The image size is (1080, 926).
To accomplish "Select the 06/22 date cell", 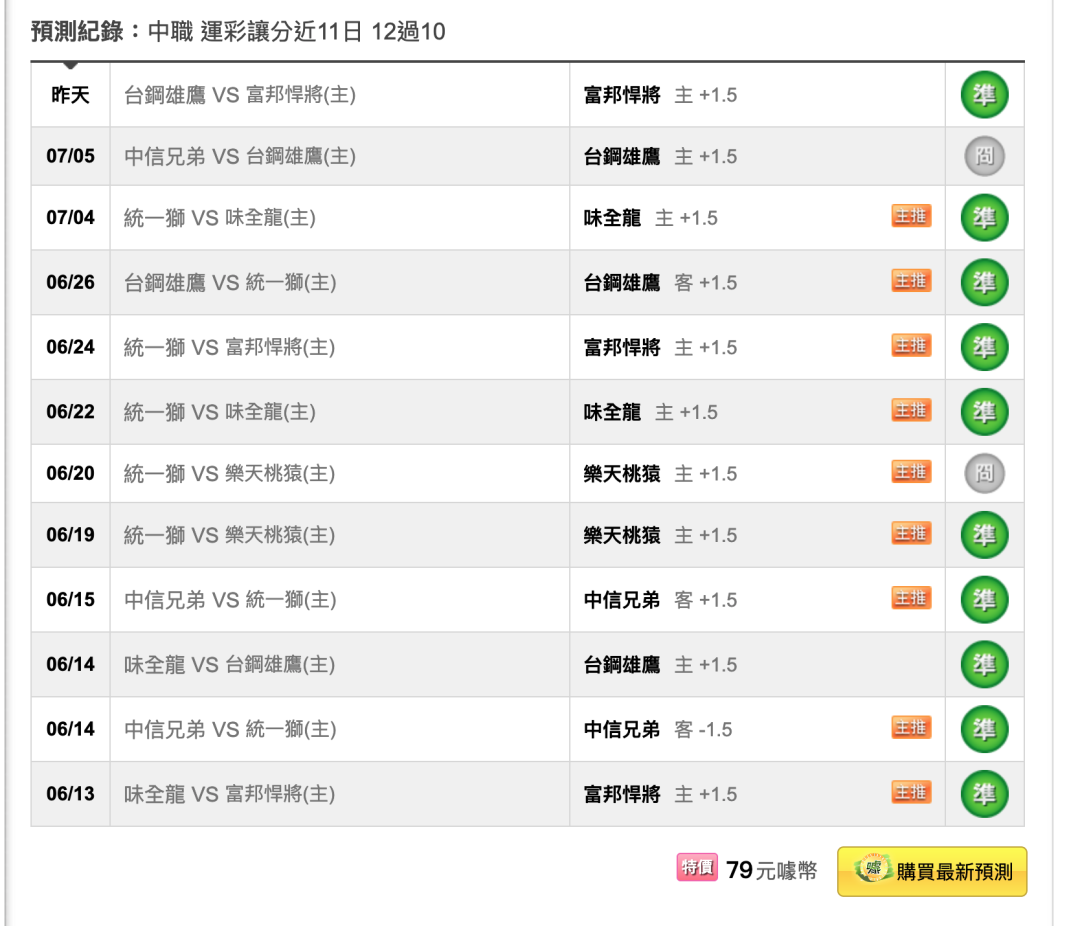I will [70, 412].
